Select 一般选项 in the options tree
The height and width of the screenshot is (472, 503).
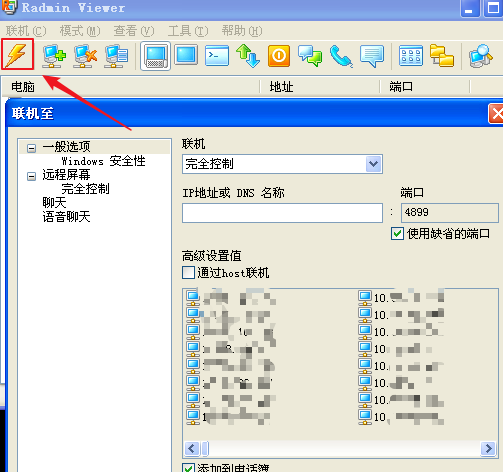click(66, 147)
